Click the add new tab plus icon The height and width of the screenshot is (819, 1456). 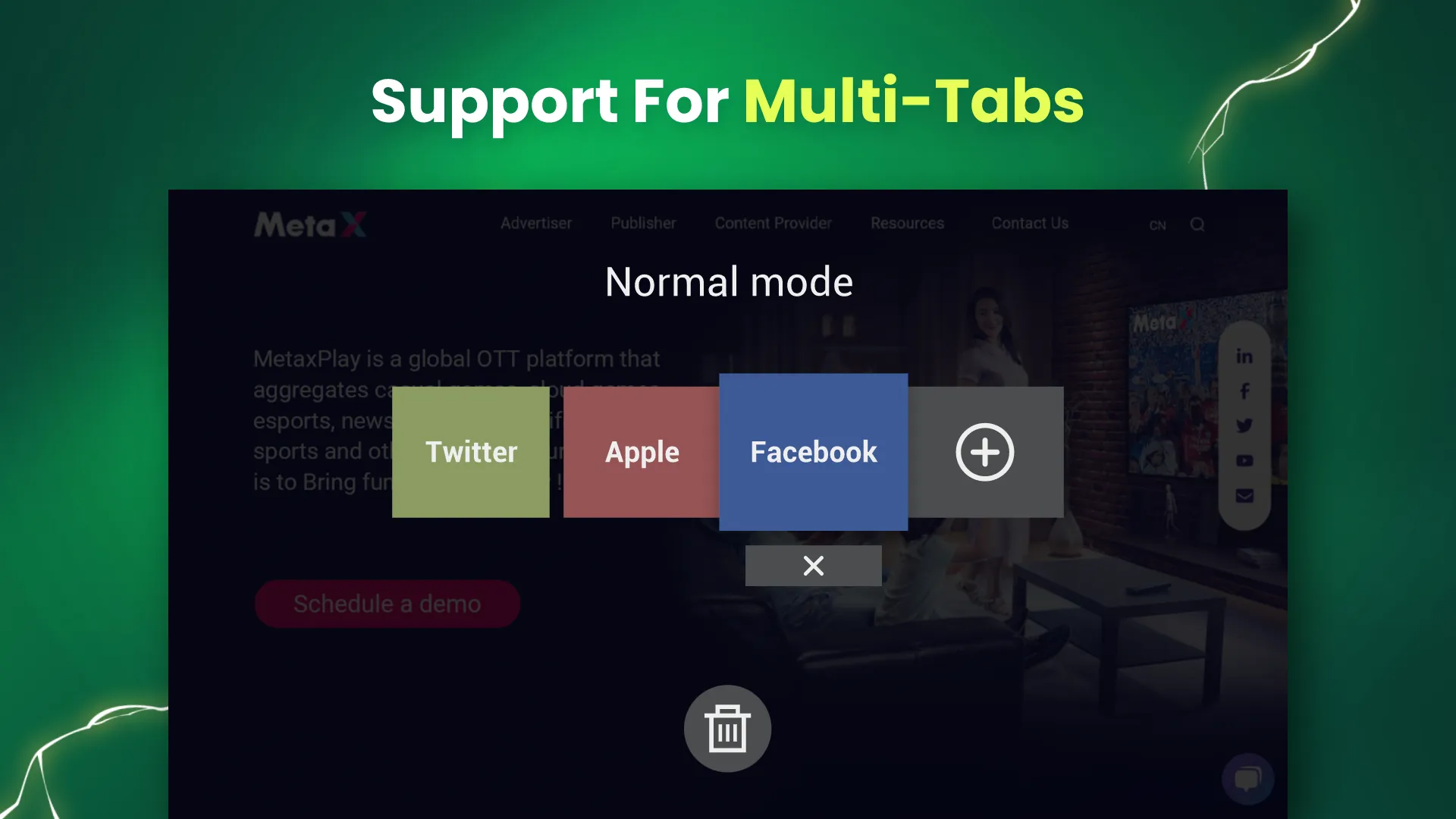coord(985,452)
